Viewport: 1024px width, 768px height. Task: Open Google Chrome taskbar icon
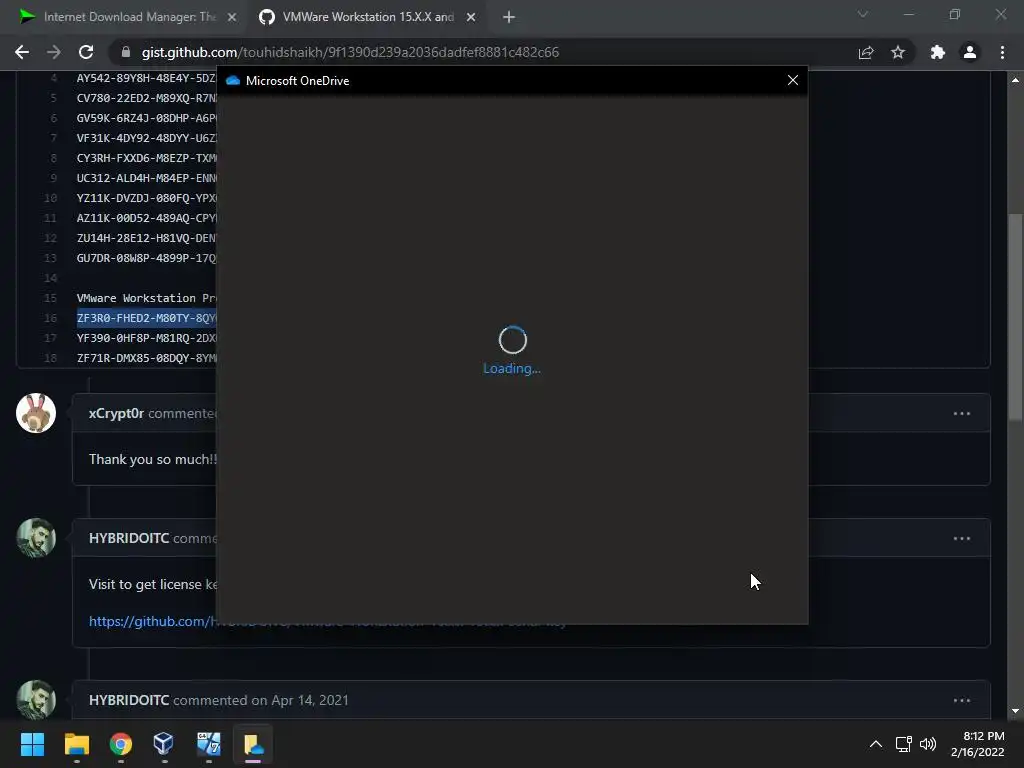[x=120, y=744]
